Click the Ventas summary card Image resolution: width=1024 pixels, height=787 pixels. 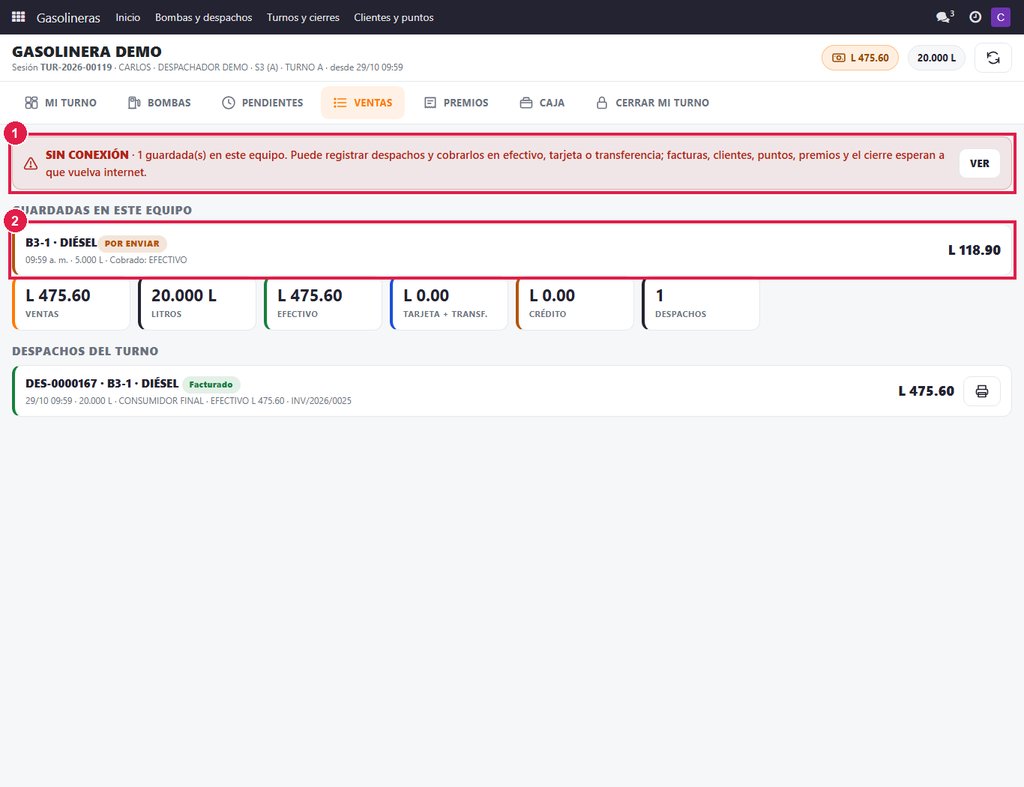(x=71, y=304)
